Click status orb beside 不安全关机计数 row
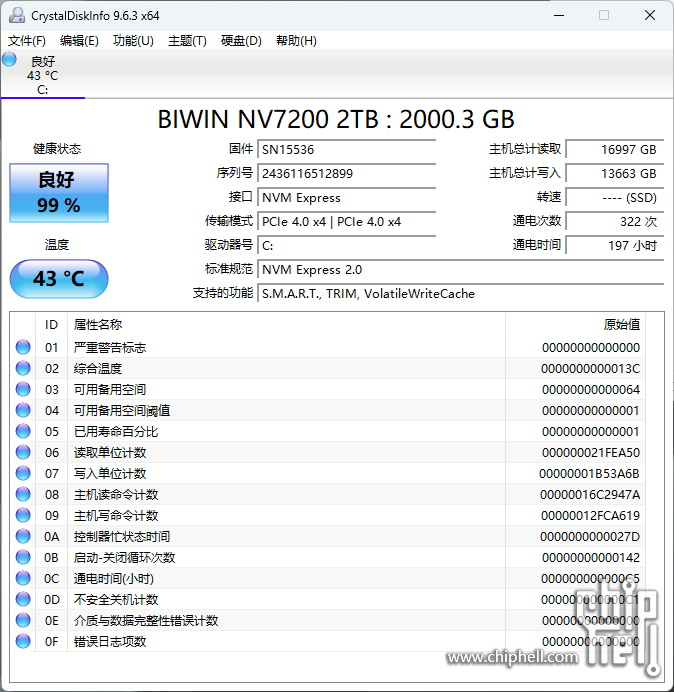674x692 pixels. pyautogui.click(x=23, y=599)
